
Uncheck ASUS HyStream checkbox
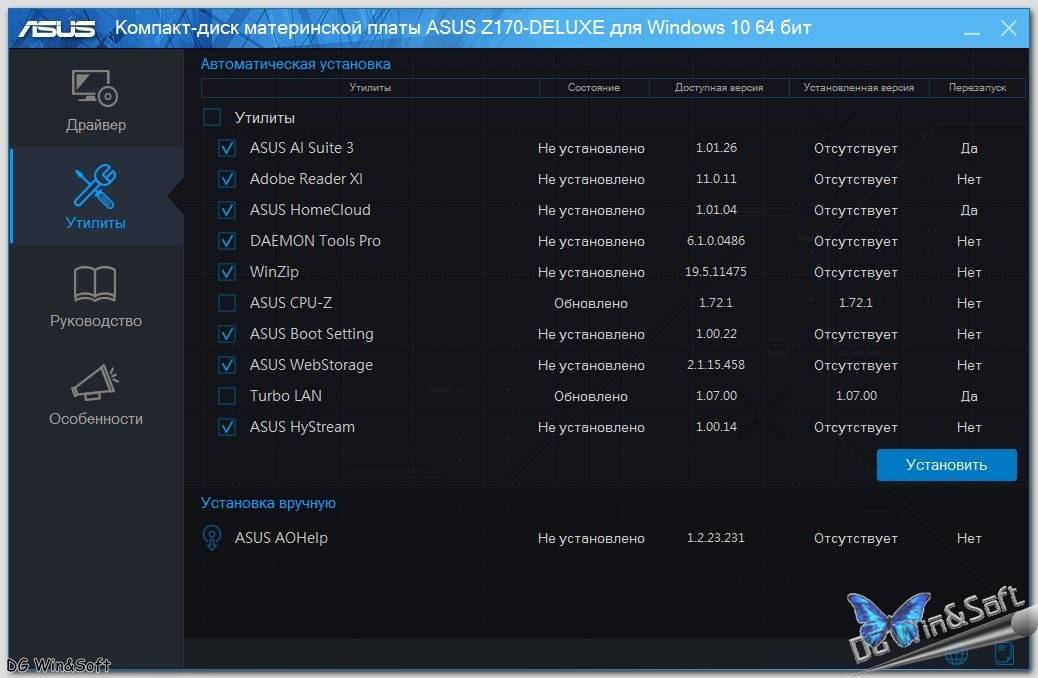point(227,427)
